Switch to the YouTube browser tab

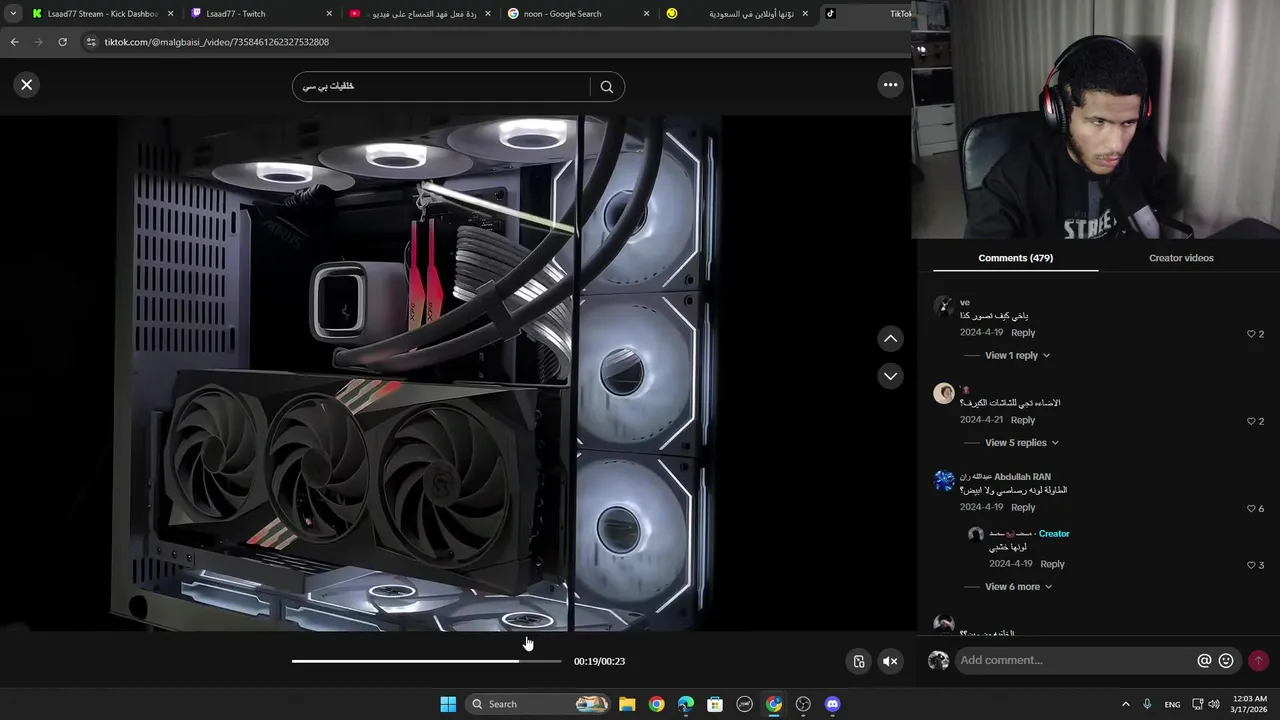click(420, 14)
